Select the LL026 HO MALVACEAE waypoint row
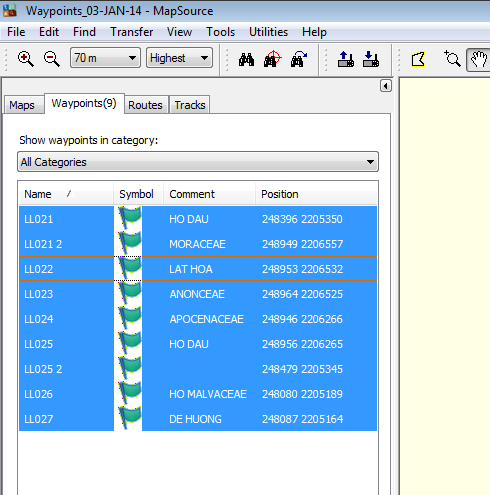 coord(198,394)
